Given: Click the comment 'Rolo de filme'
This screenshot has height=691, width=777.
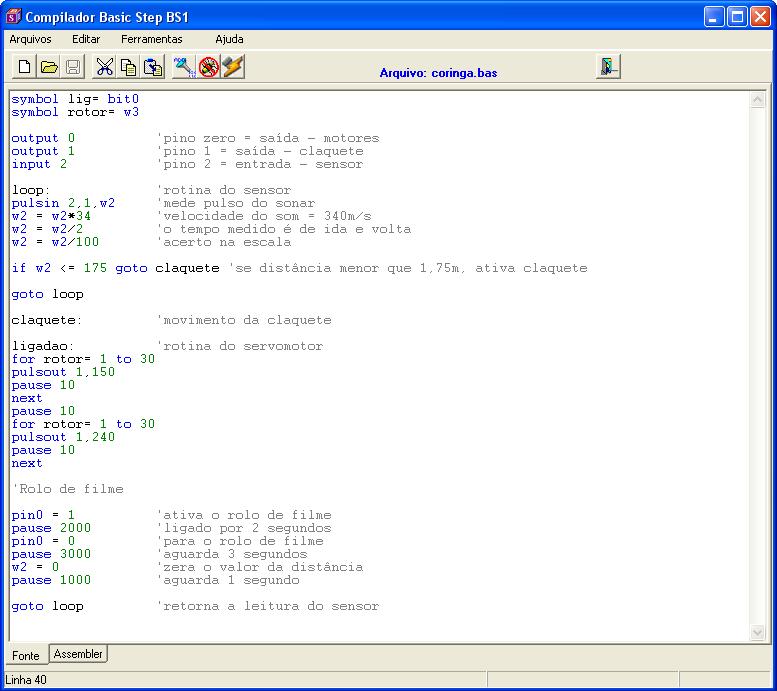Looking at the screenshot, I should (67, 489).
